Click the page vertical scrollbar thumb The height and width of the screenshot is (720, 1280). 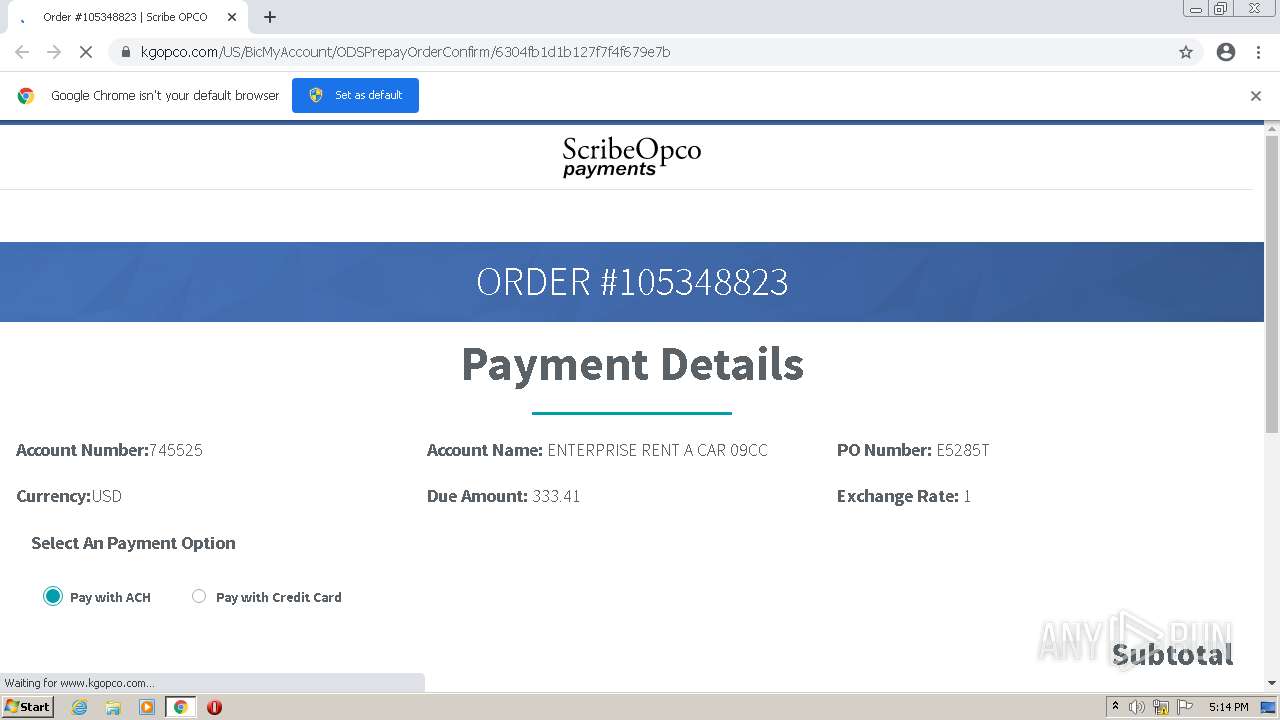tap(1272, 284)
